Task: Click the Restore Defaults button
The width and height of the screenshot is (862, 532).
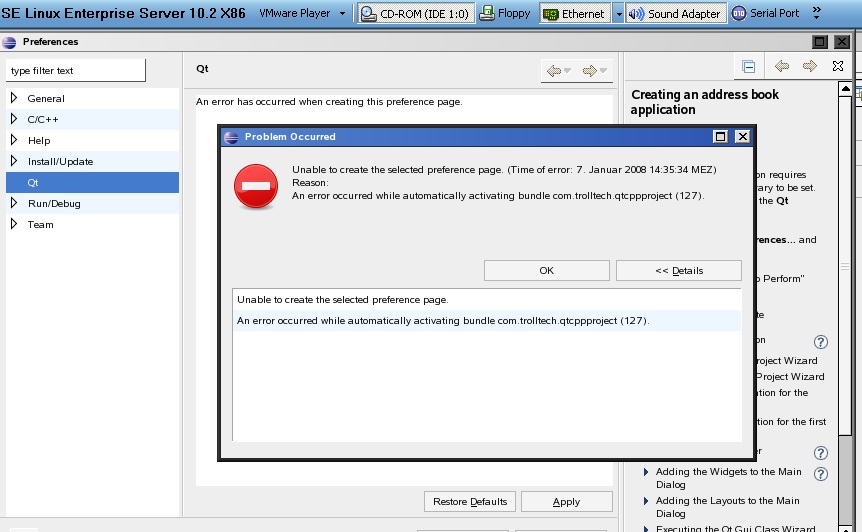Action: pos(470,501)
